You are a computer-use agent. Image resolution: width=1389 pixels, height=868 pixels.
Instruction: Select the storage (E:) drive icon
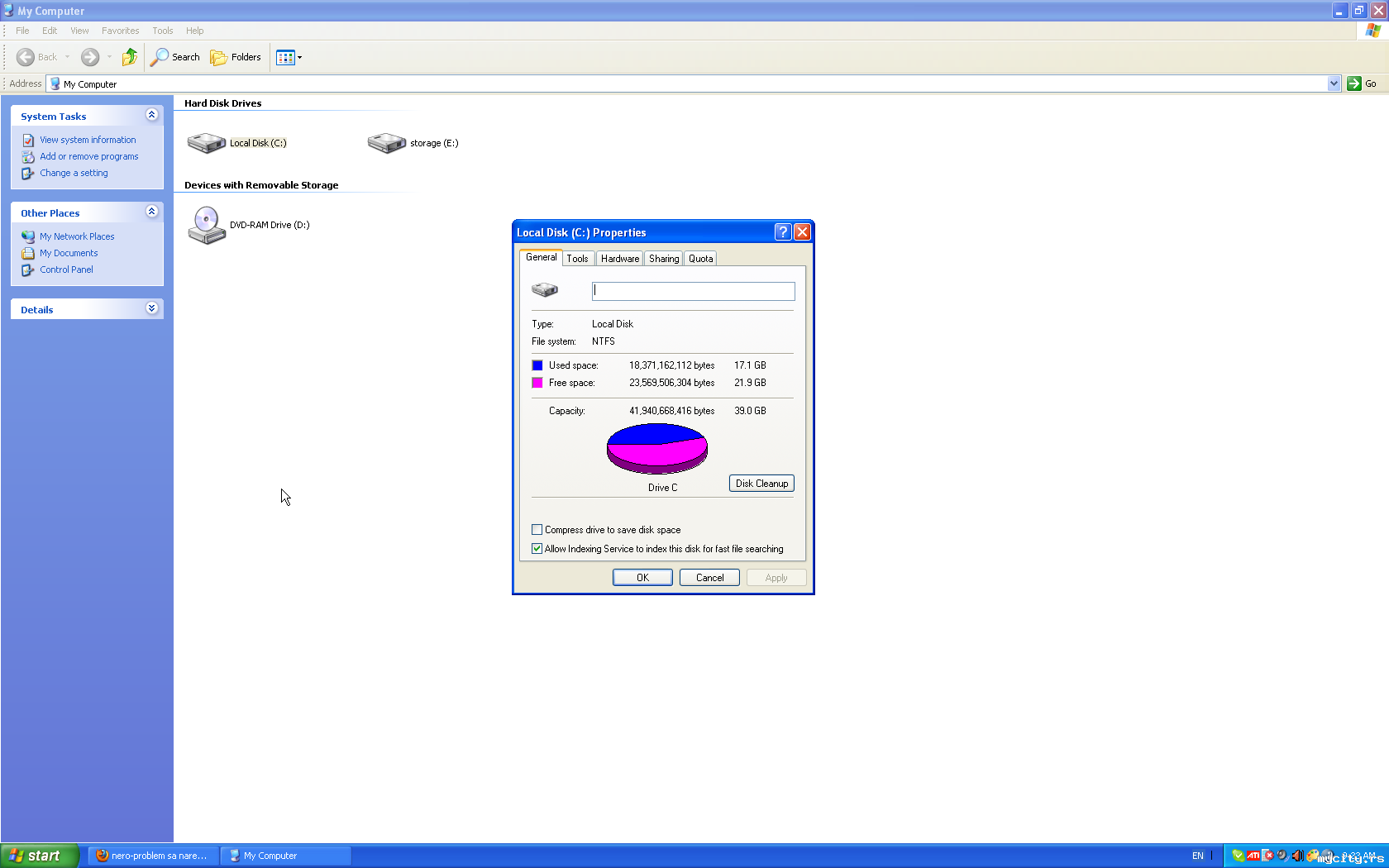click(x=386, y=143)
